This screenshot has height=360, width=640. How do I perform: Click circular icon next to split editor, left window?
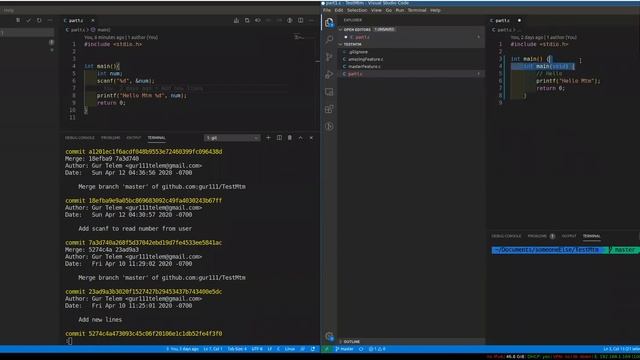pyautogui.click(x=289, y=20)
